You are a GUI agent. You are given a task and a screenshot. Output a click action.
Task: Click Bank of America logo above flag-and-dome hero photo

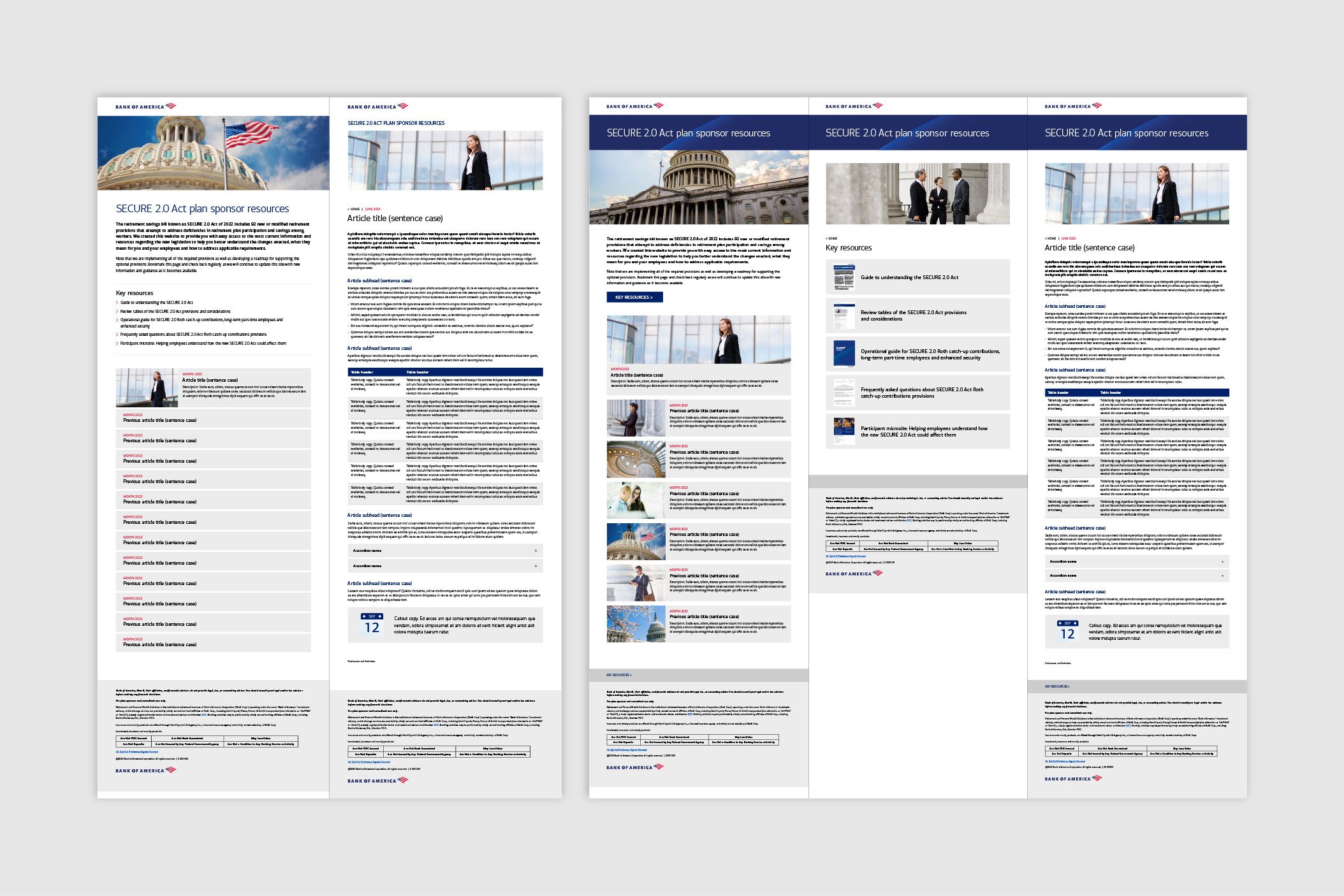coord(145,106)
